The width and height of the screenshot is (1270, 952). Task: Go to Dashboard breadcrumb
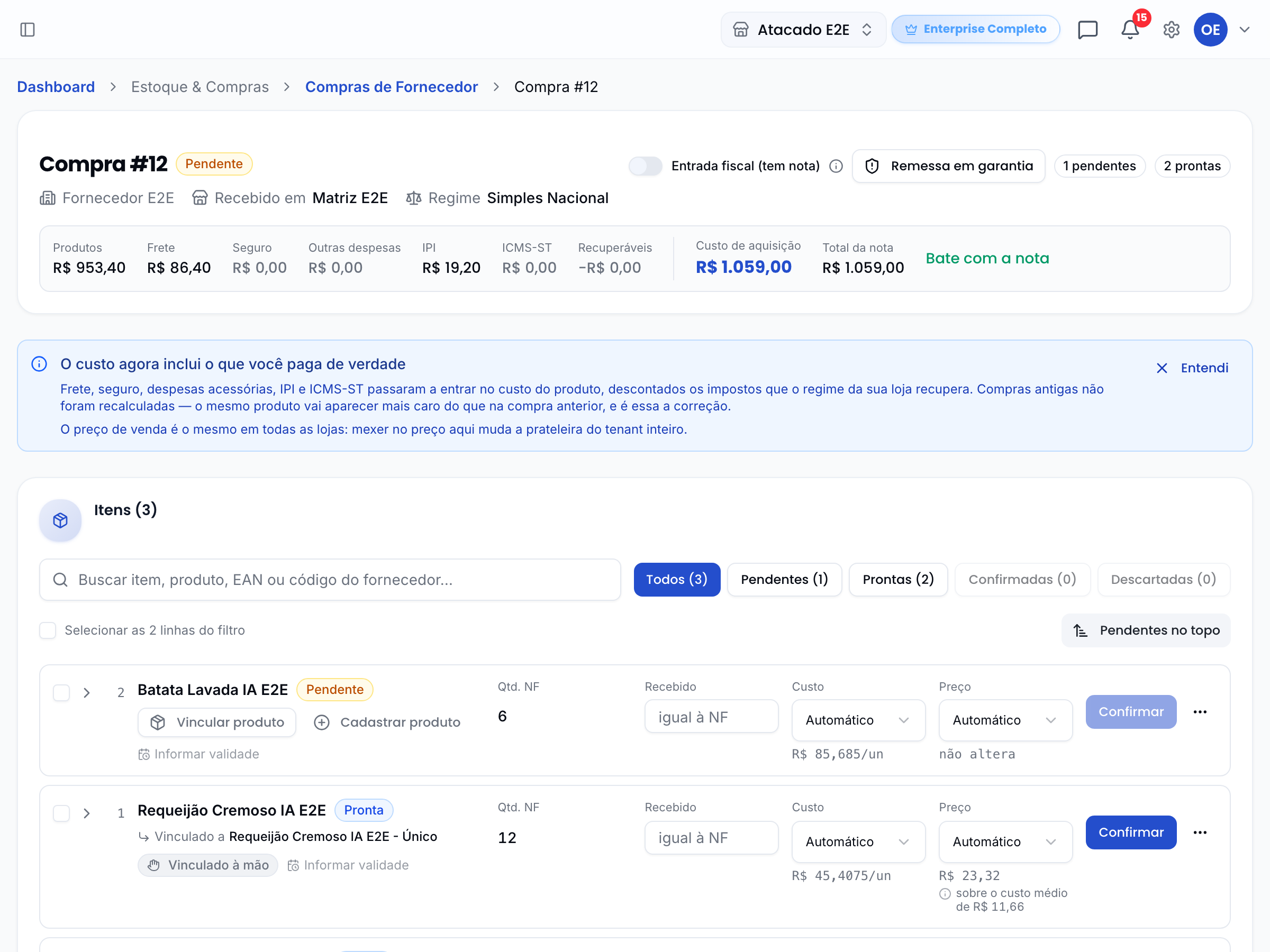coord(56,87)
